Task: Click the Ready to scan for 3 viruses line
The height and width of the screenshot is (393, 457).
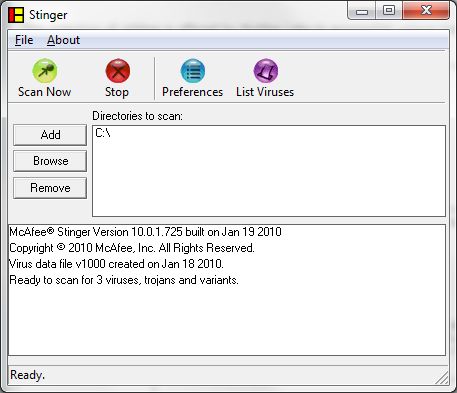Action: point(124,280)
